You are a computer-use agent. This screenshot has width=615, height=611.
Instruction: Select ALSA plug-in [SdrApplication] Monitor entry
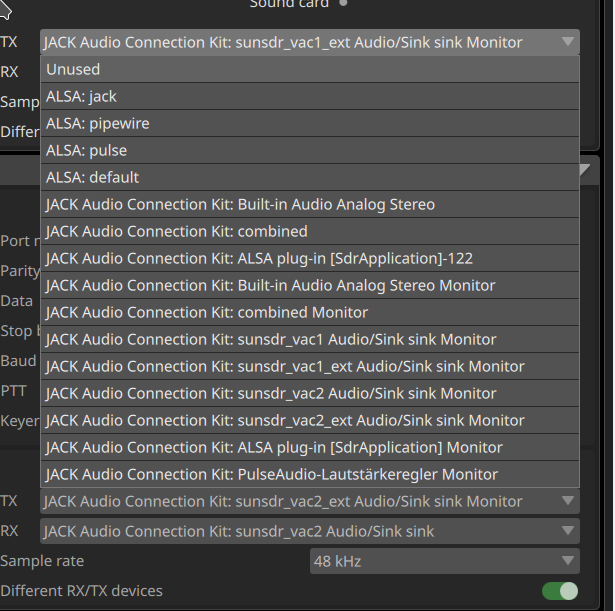click(310, 448)
